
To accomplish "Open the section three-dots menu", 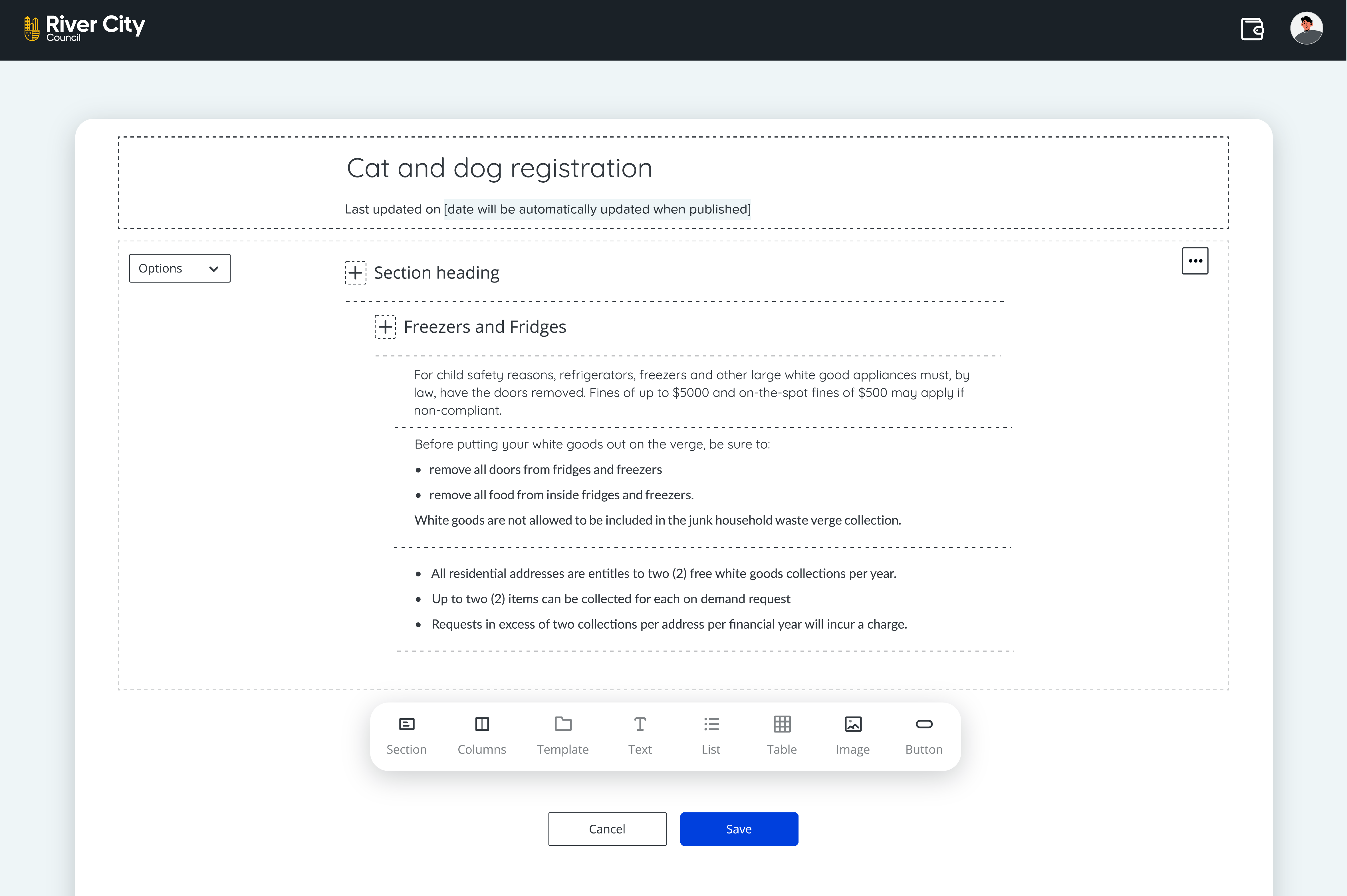I will 1195,261.
